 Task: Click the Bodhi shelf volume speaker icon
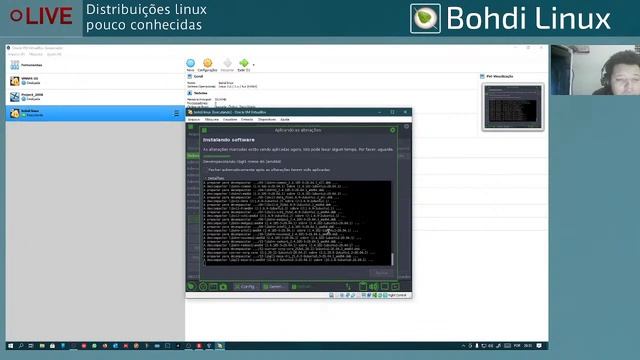pos(373,287)
